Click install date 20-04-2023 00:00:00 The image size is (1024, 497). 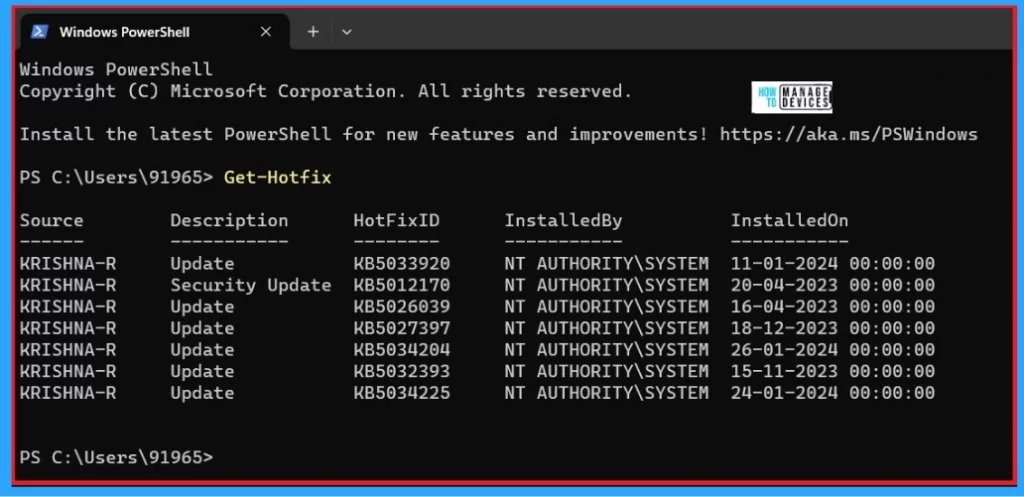click(x=833, y=285)
